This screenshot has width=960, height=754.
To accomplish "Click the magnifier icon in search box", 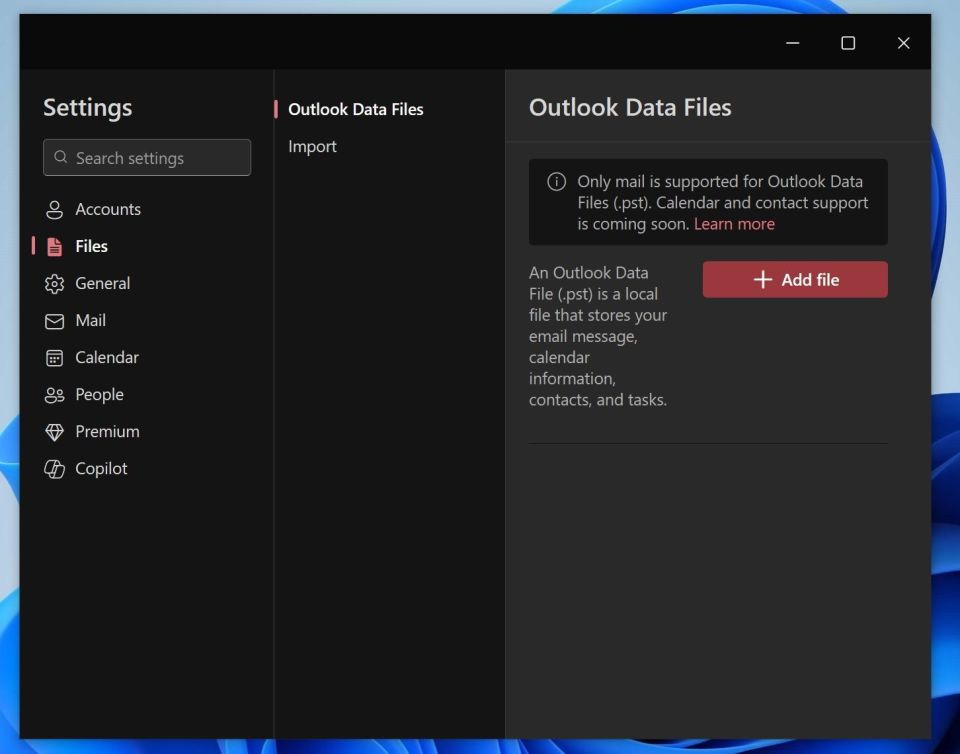I will 61,158.
